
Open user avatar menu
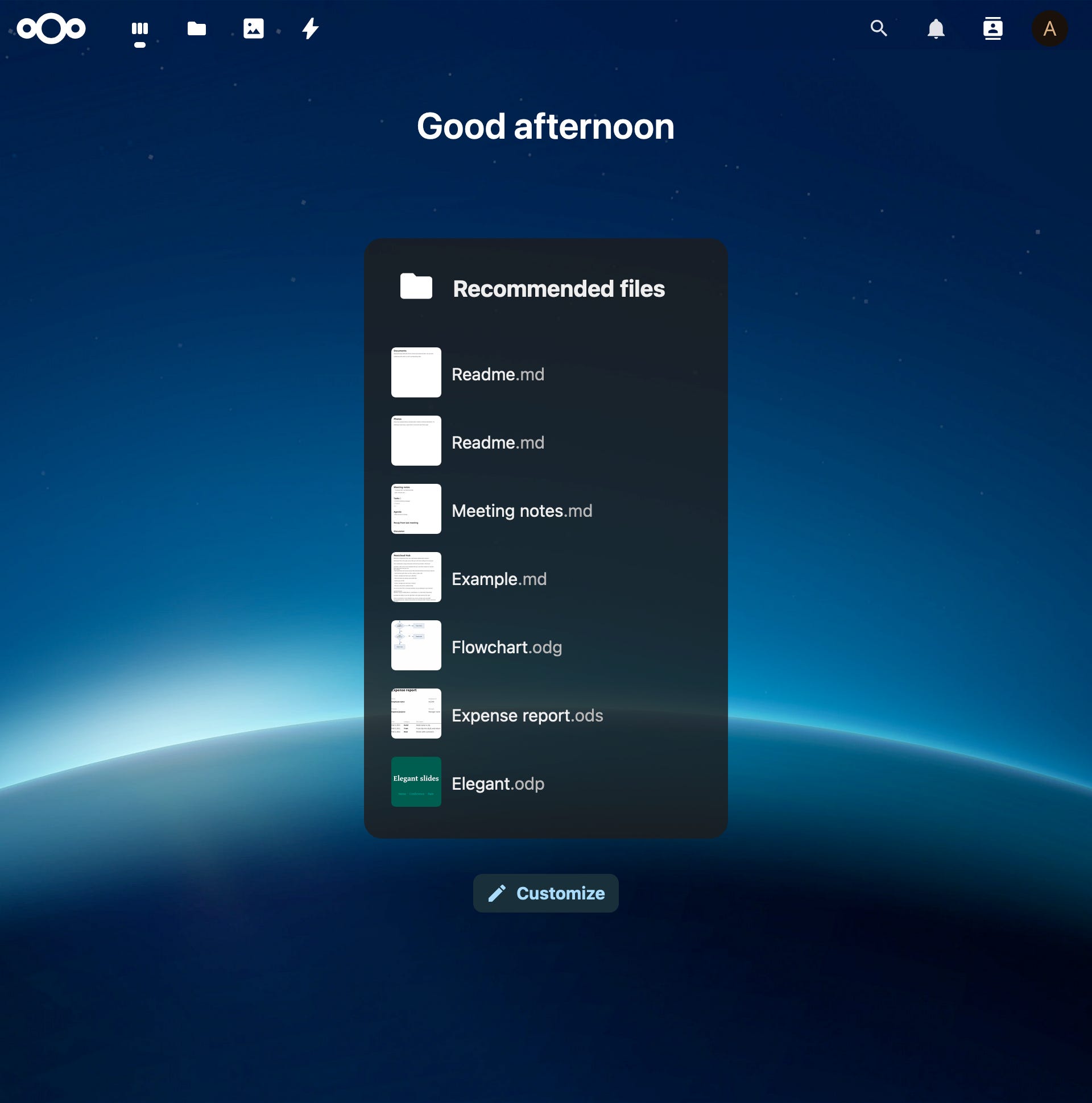pyautogui.click(x=1049, y=28)
